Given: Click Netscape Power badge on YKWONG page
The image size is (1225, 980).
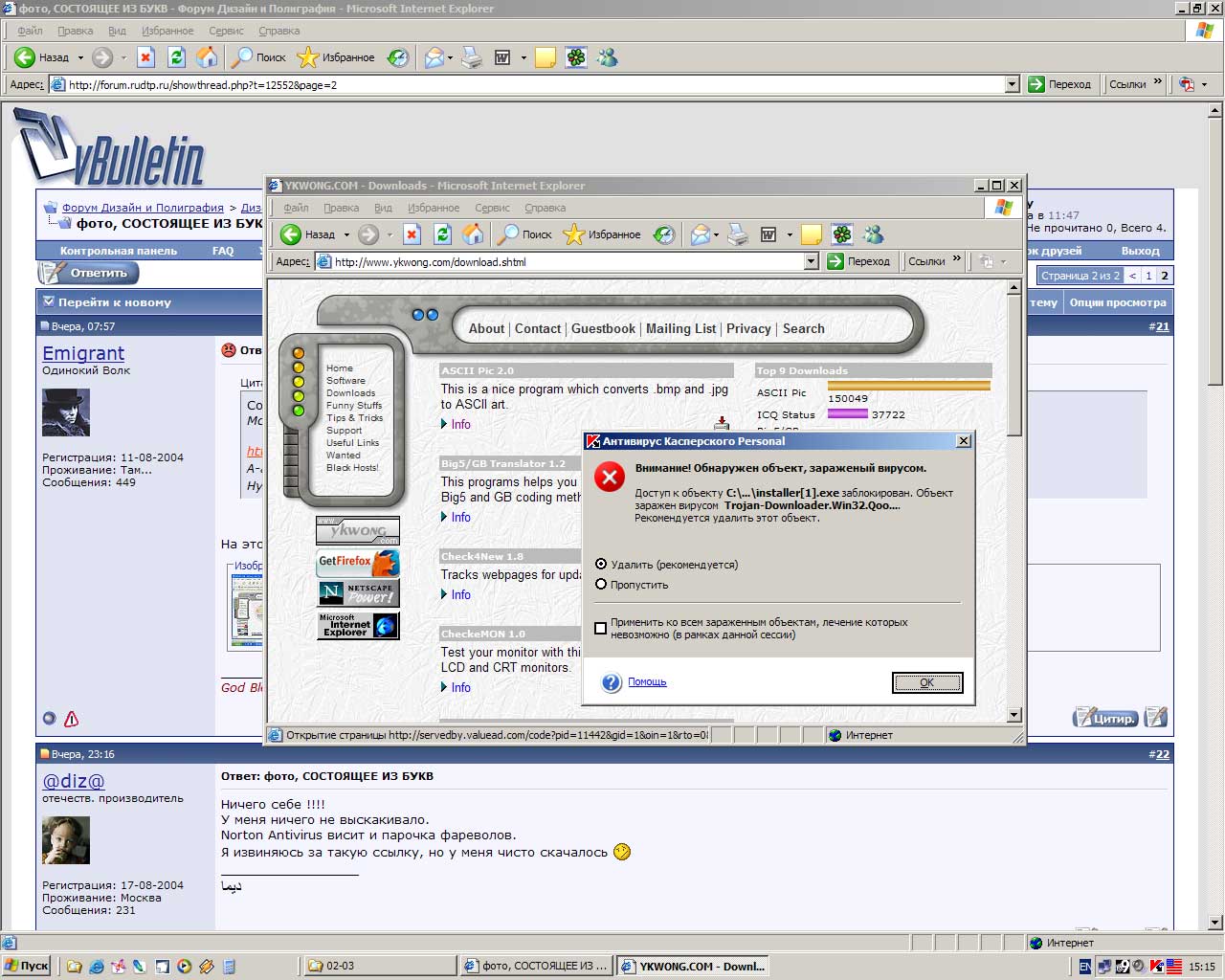Looking at the screenshot, I should (x=358, y=593).
